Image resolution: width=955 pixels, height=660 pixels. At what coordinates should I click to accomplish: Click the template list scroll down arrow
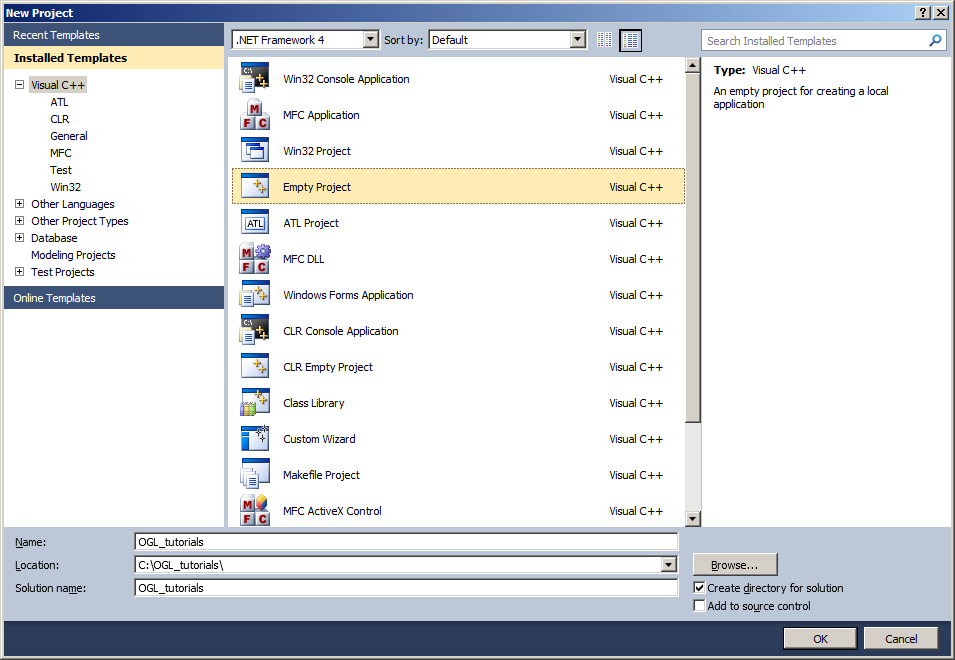coord(692,519)
